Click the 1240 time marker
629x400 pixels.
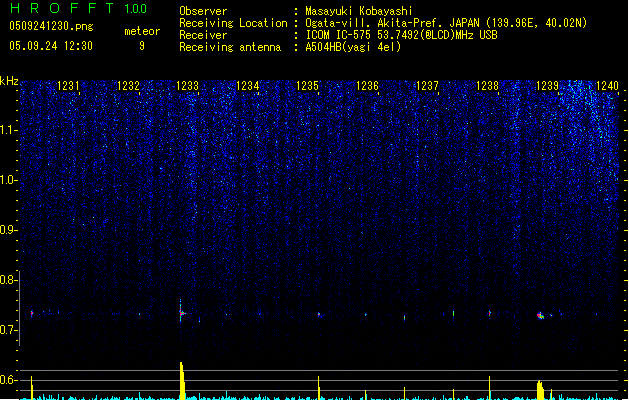pos(607,86)
